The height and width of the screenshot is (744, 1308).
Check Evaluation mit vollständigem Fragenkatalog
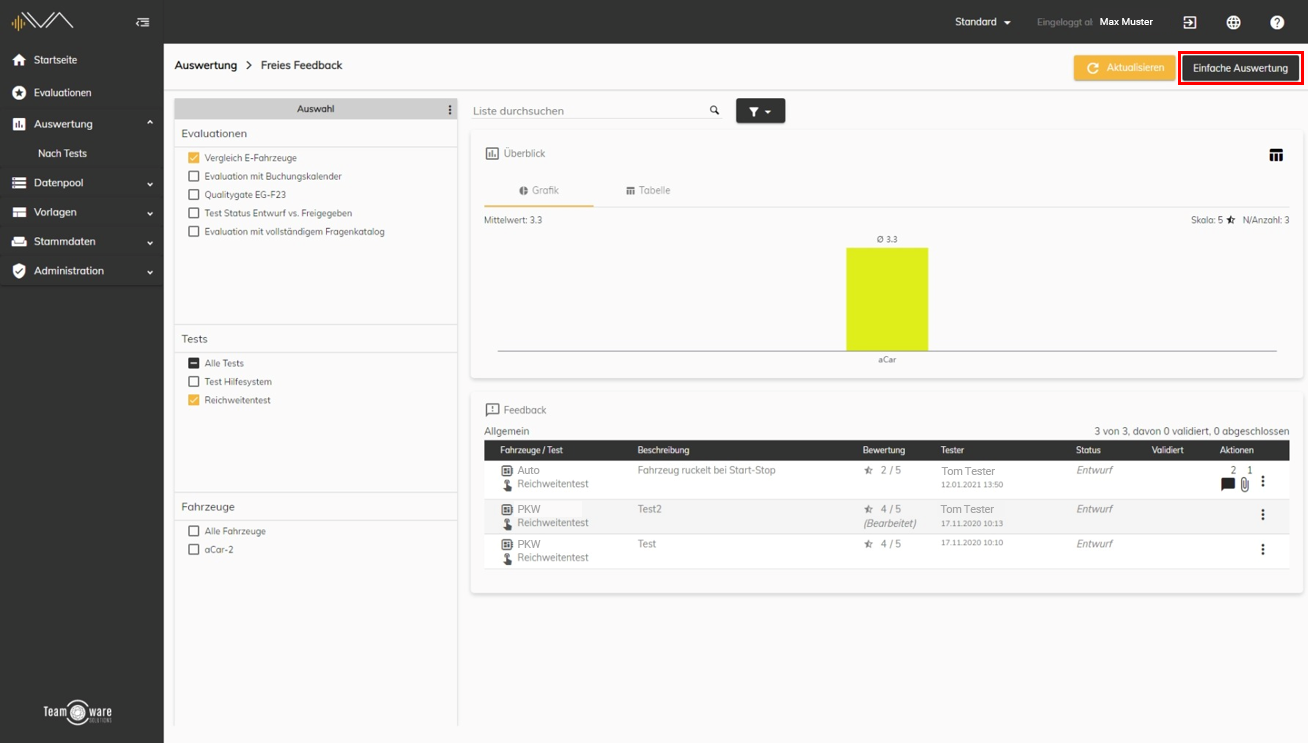click(x=194, y=231)
